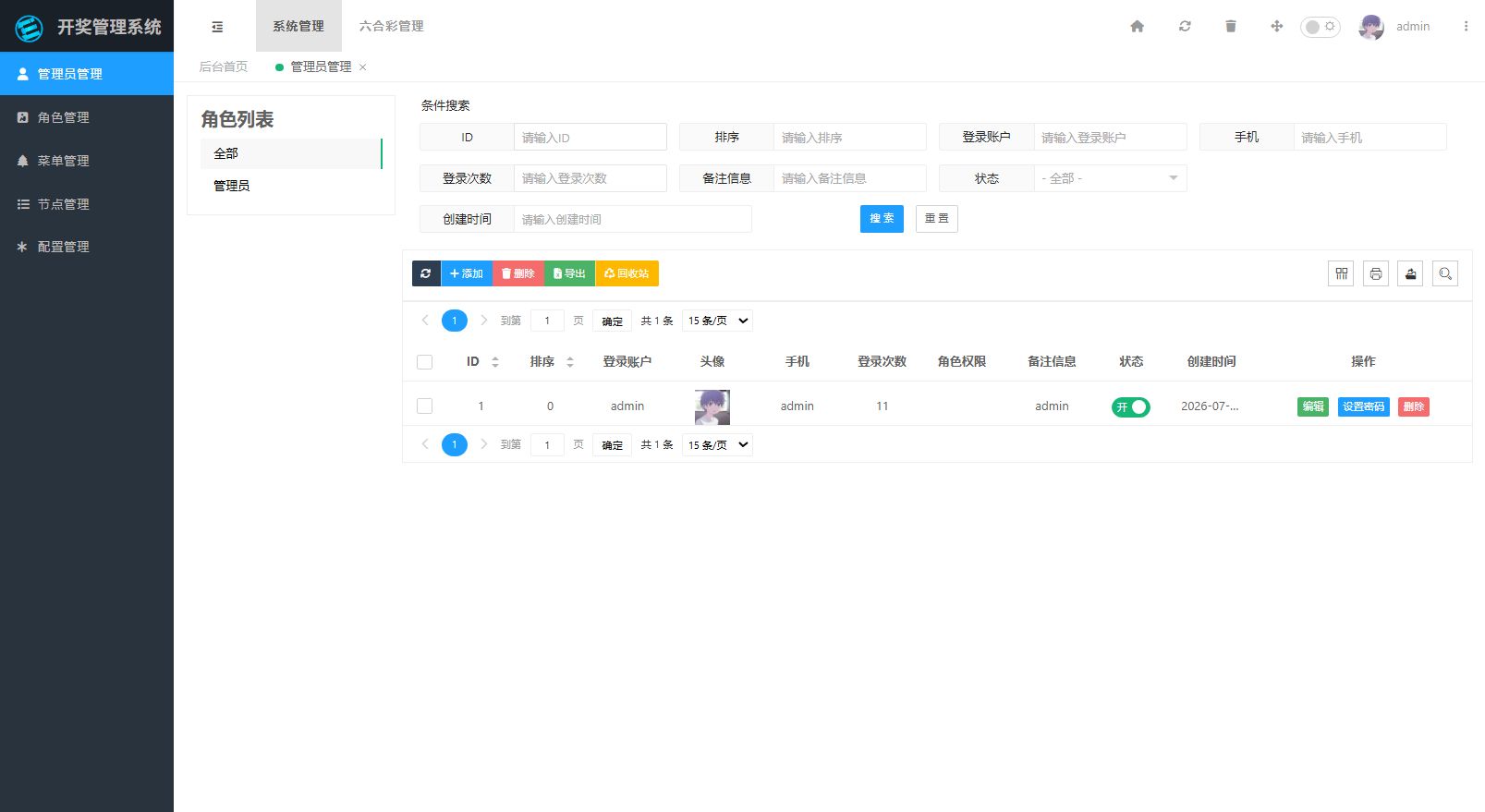Focus the 手机 search input
Image resolution: width=1485 pixels, height=812 pixels.
tap(1370, 137)
